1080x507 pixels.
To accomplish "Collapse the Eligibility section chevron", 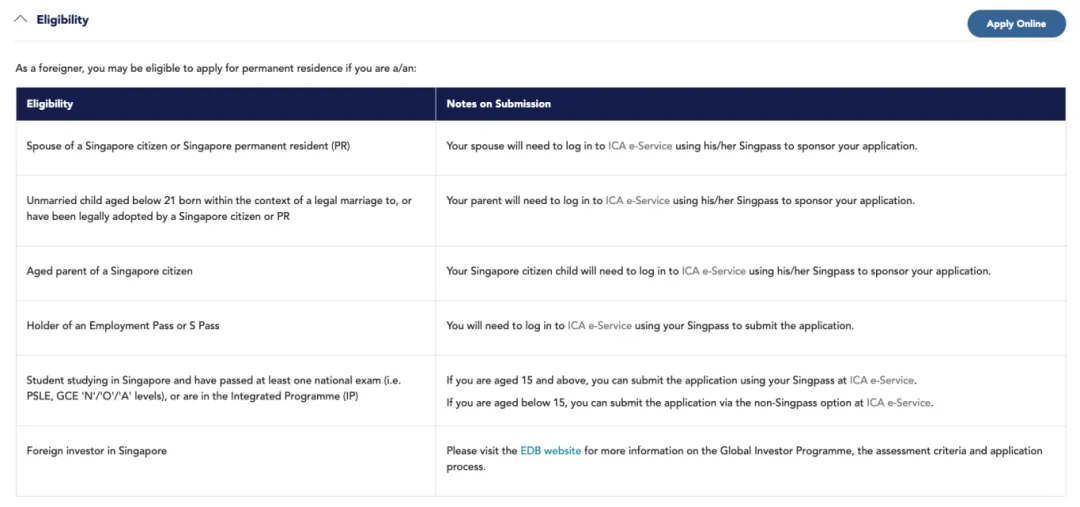I will 21,20.
